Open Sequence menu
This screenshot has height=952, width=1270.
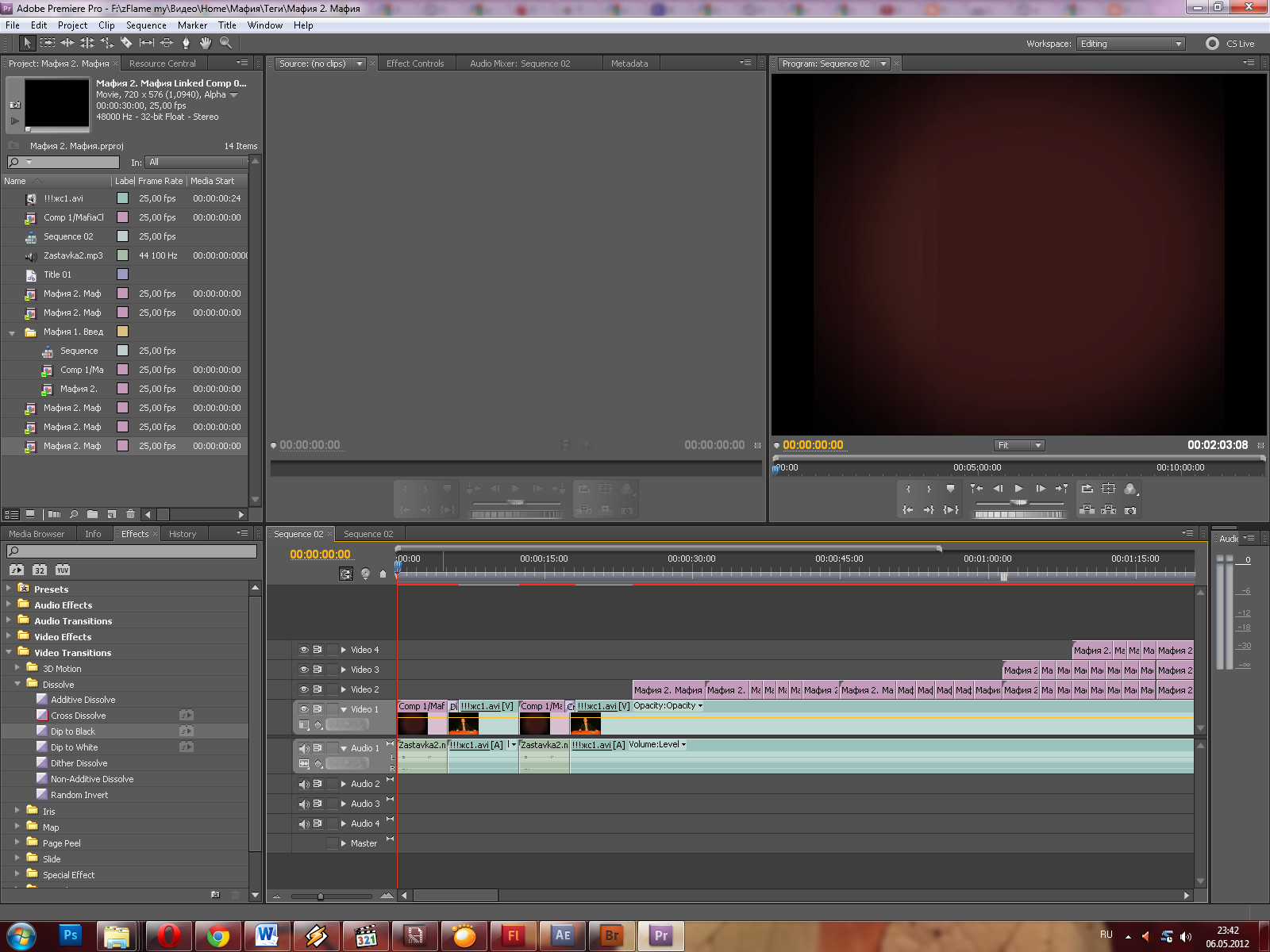coord(146,25)
